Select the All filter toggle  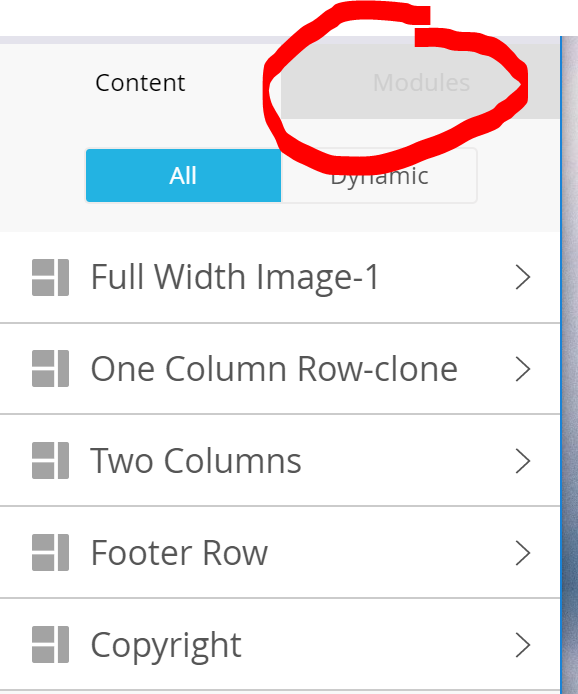183,176
